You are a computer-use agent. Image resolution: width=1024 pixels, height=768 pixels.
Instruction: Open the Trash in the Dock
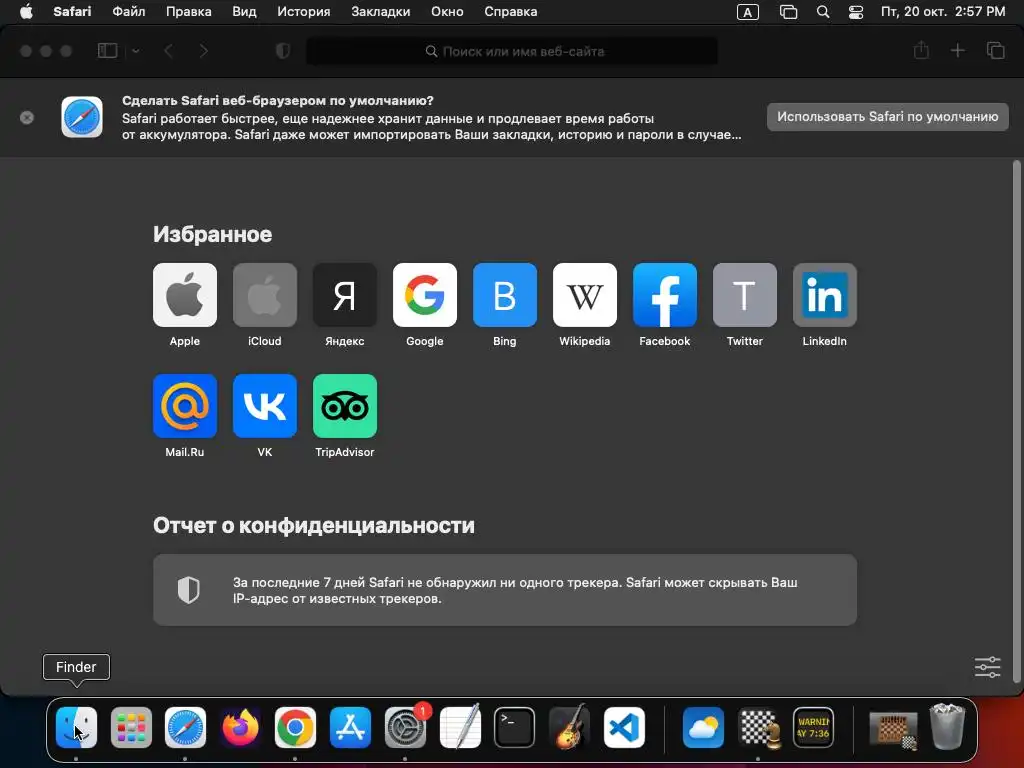pos(948,726)
